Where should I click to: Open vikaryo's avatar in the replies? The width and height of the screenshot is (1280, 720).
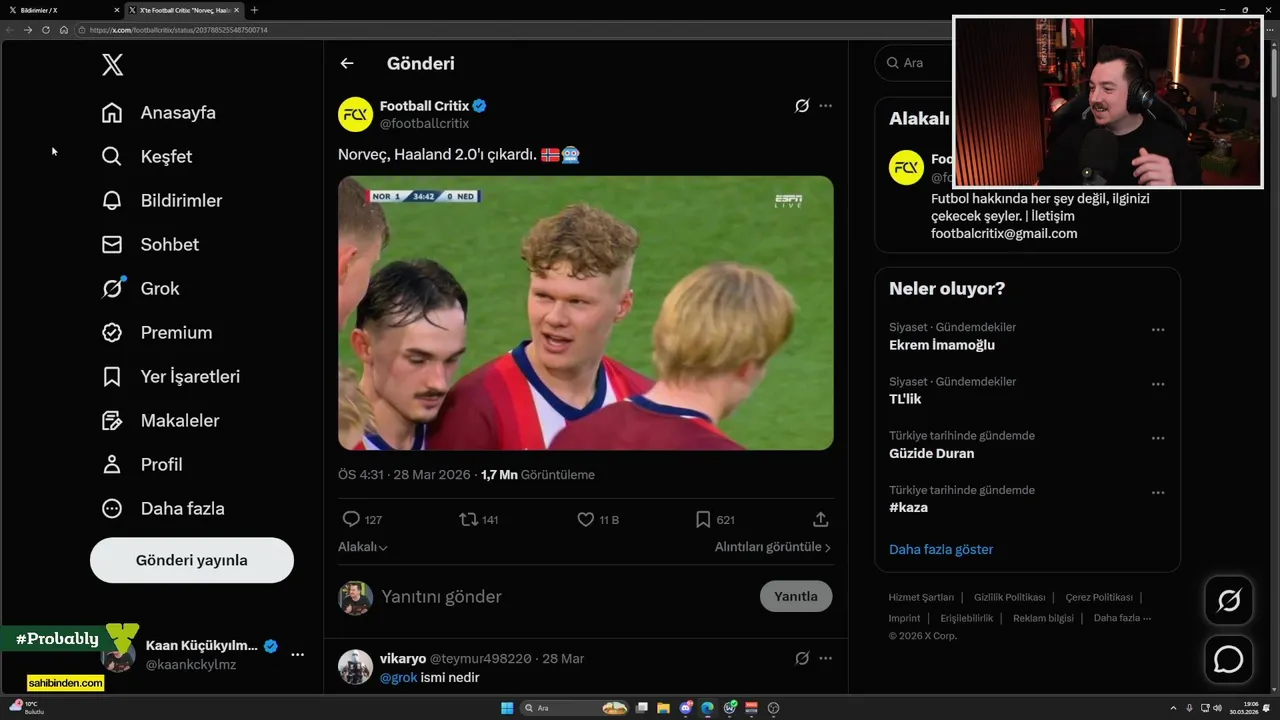355,667
